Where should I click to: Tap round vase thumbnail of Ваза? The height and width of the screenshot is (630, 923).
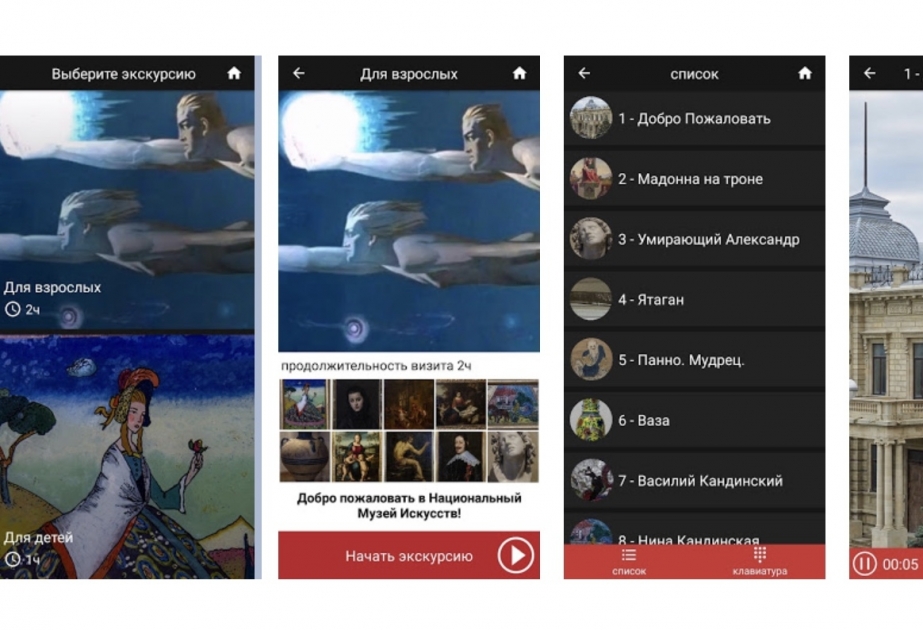[591, 420]
